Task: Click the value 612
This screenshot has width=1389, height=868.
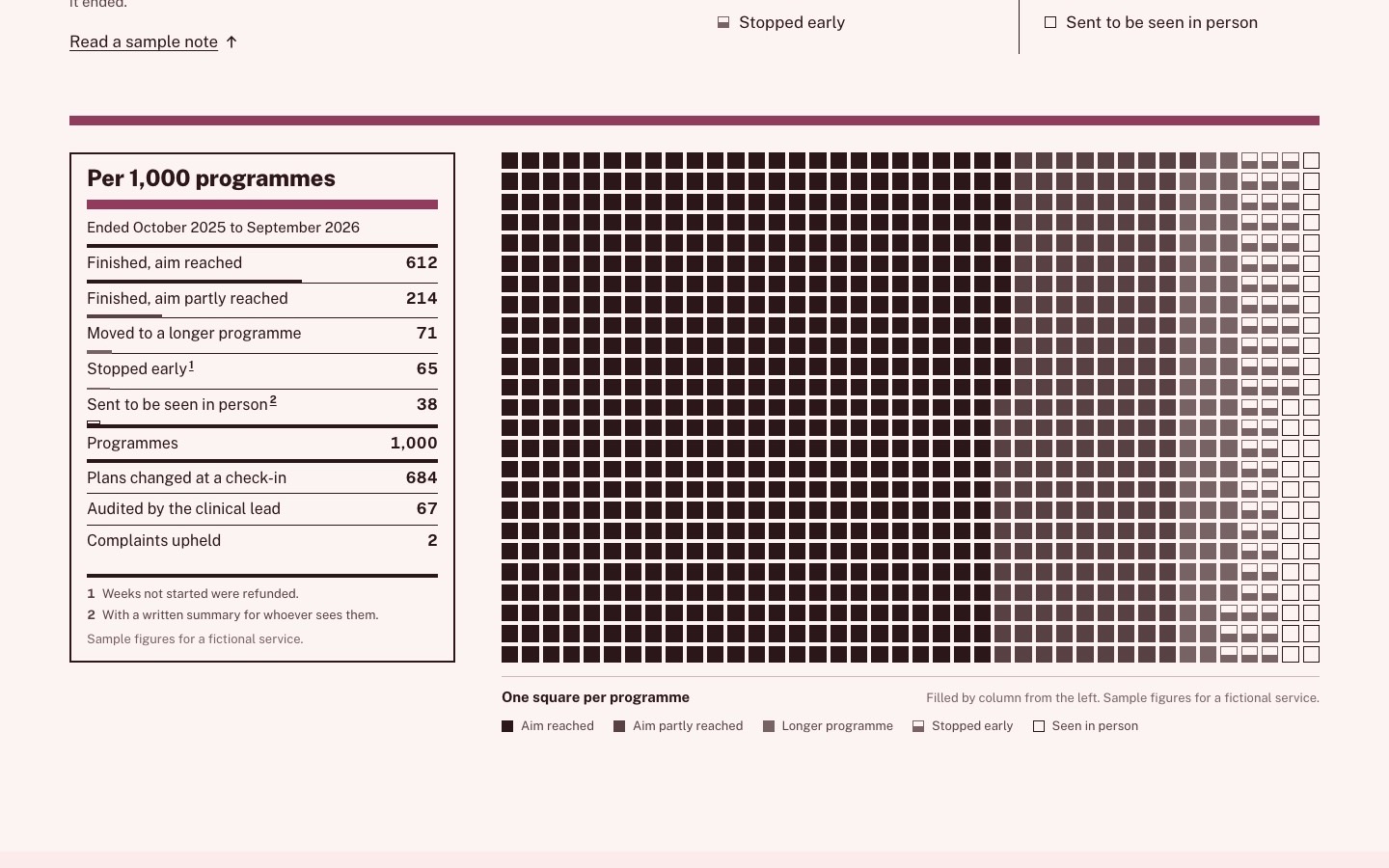Action: (x=422, y=263)
